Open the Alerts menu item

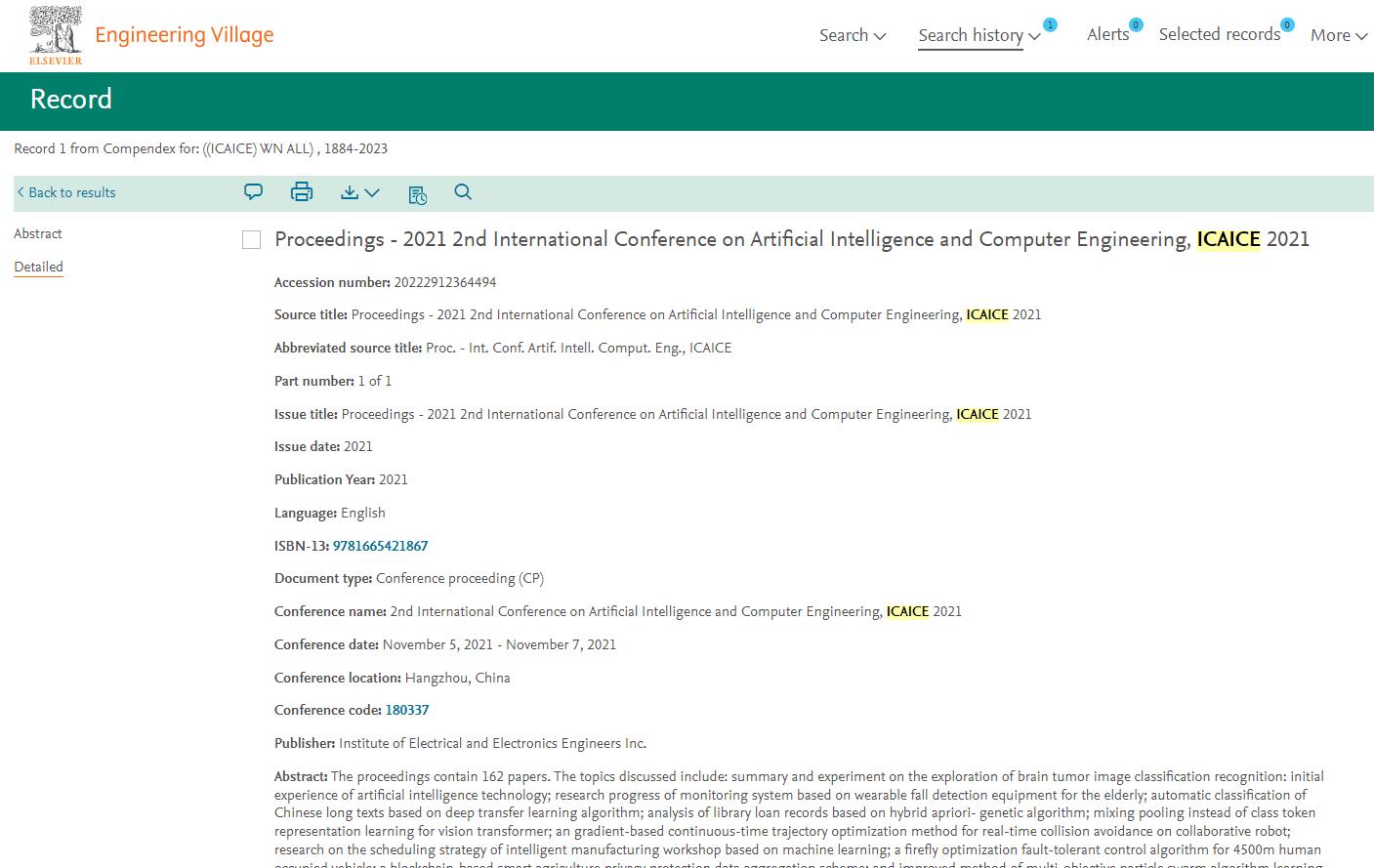pyautogui.click(x=1107, y=34)
